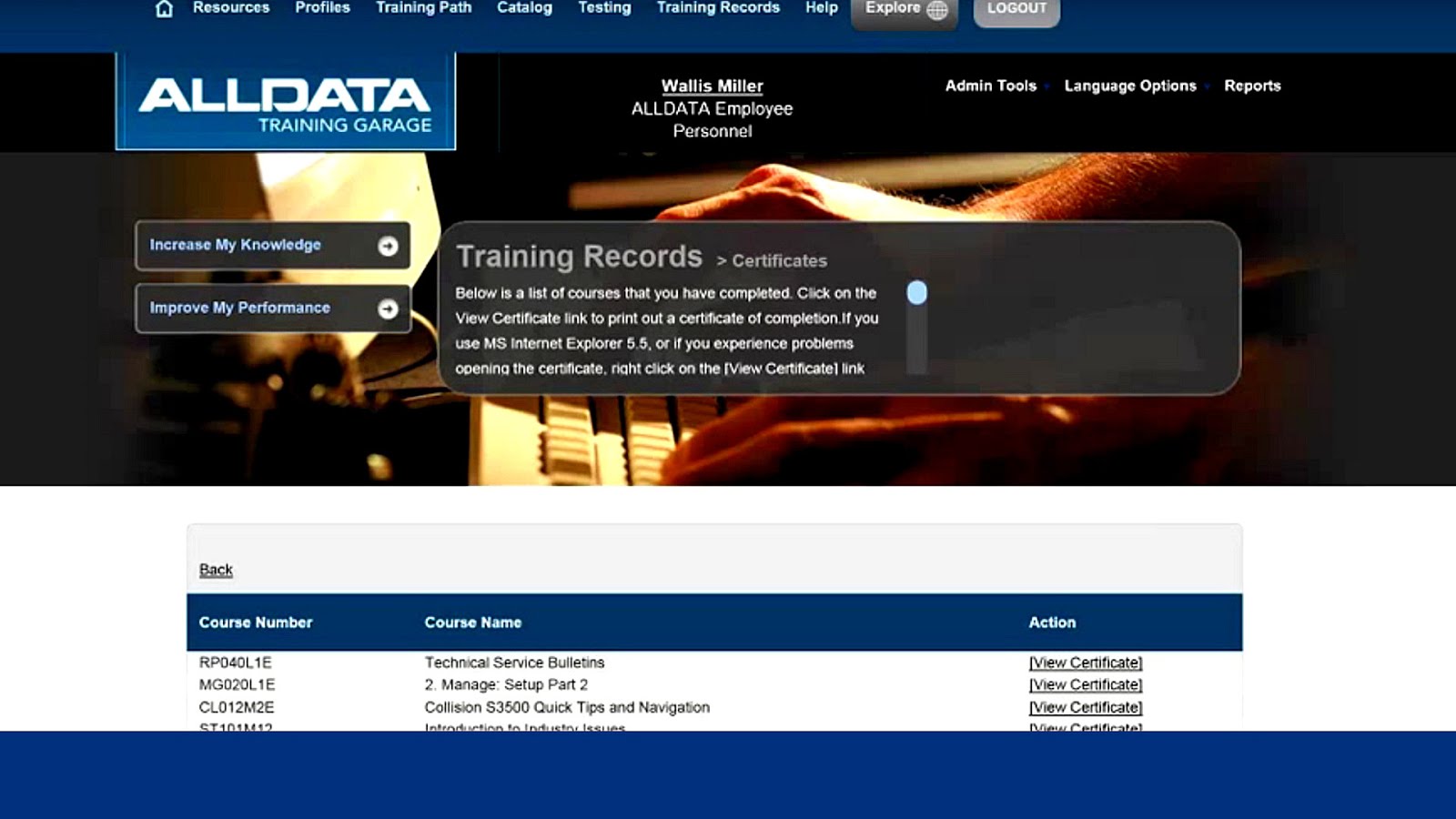Open the Wallis Miller profile link

coord(713,86)
